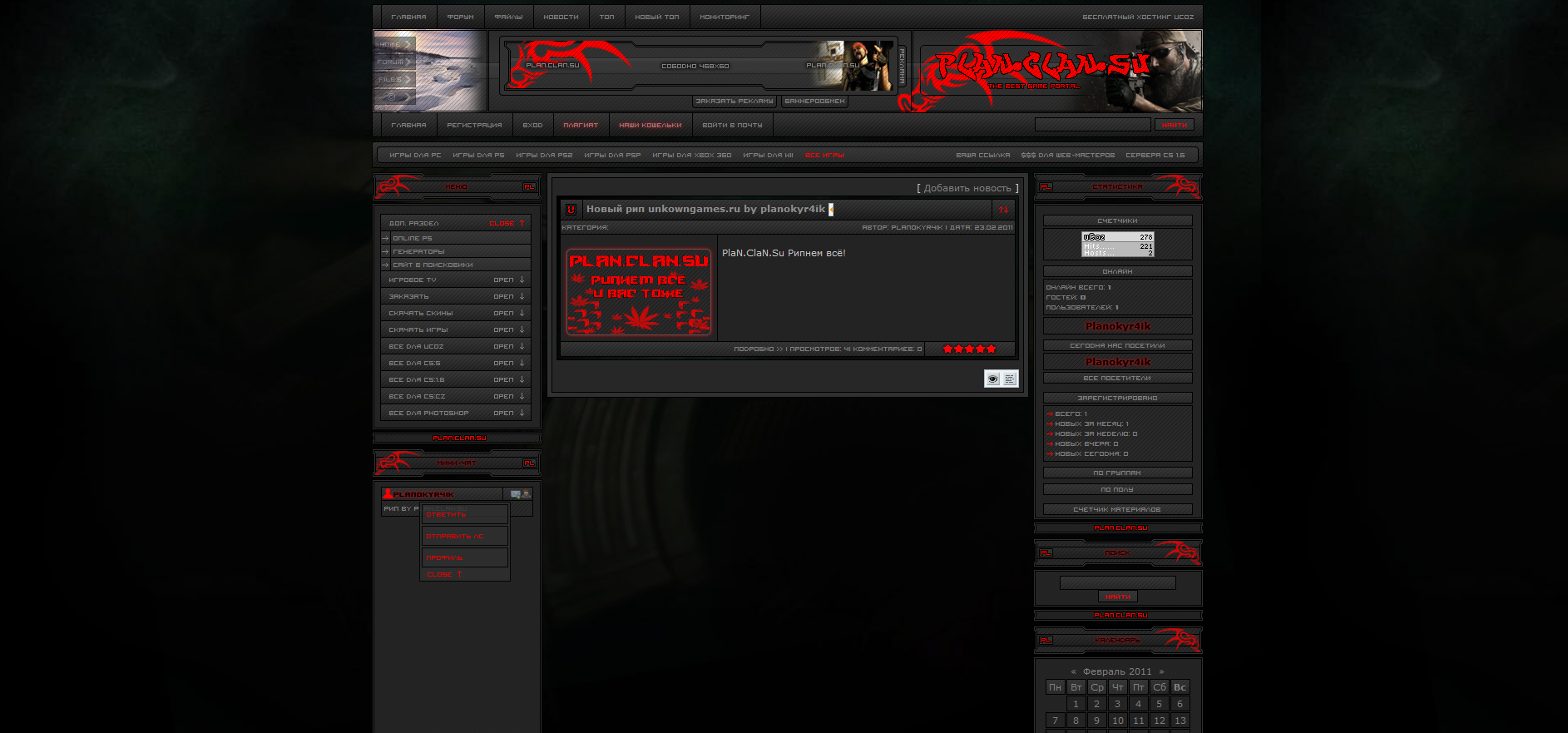The width and height of the screenshot is (1568, 733).
Task: Open the Форум tab in top navigation
Action: 460,17
